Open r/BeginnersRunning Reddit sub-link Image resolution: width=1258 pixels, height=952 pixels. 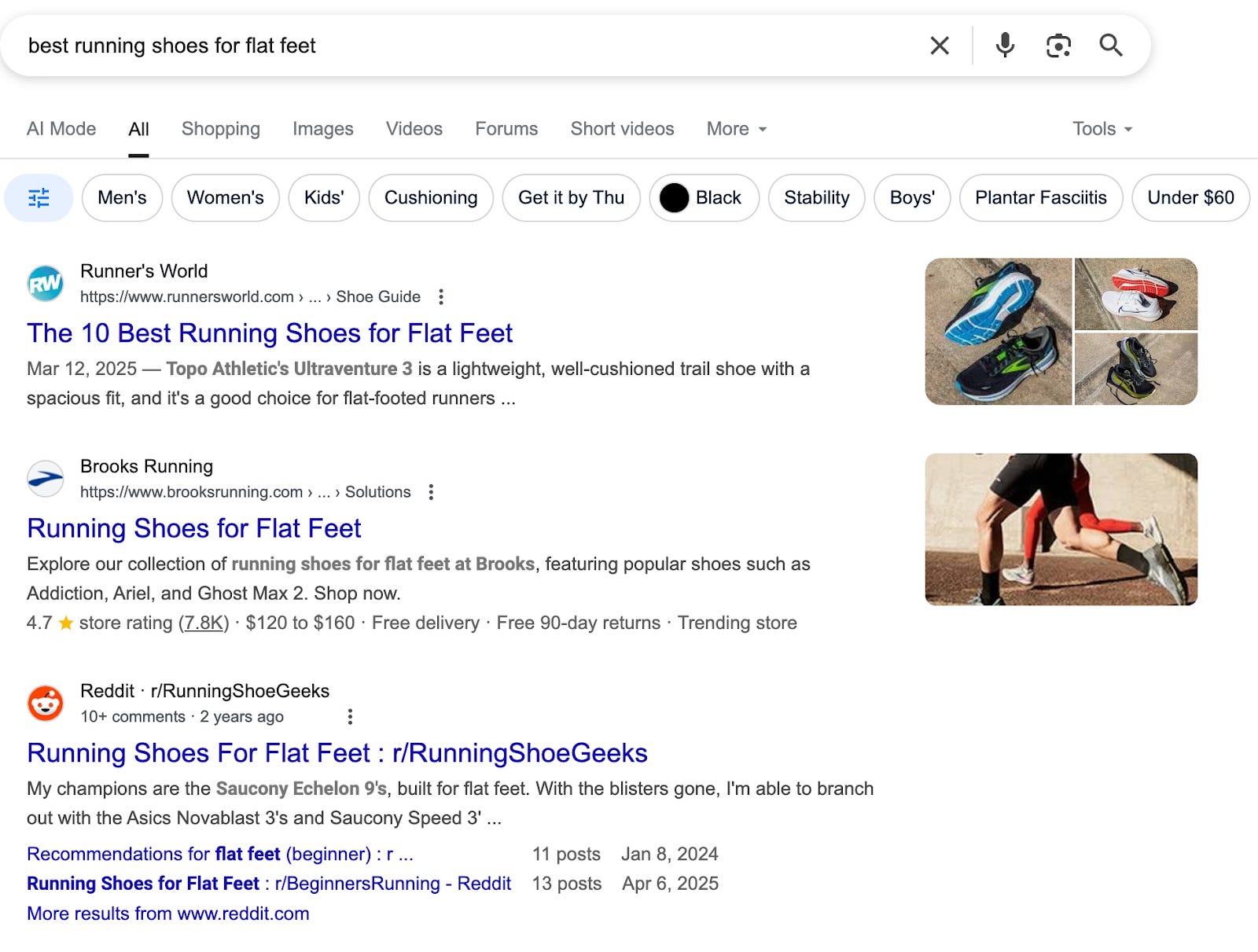[x=269, y=884]
